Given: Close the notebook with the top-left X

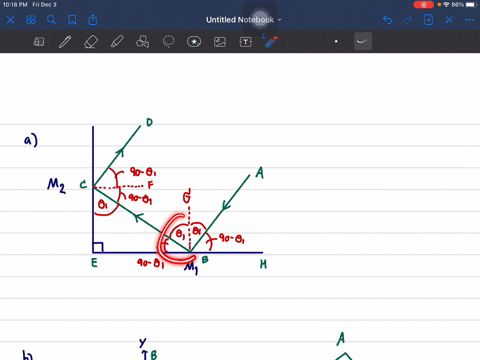Looking at the screenshot, I should 10,20.
